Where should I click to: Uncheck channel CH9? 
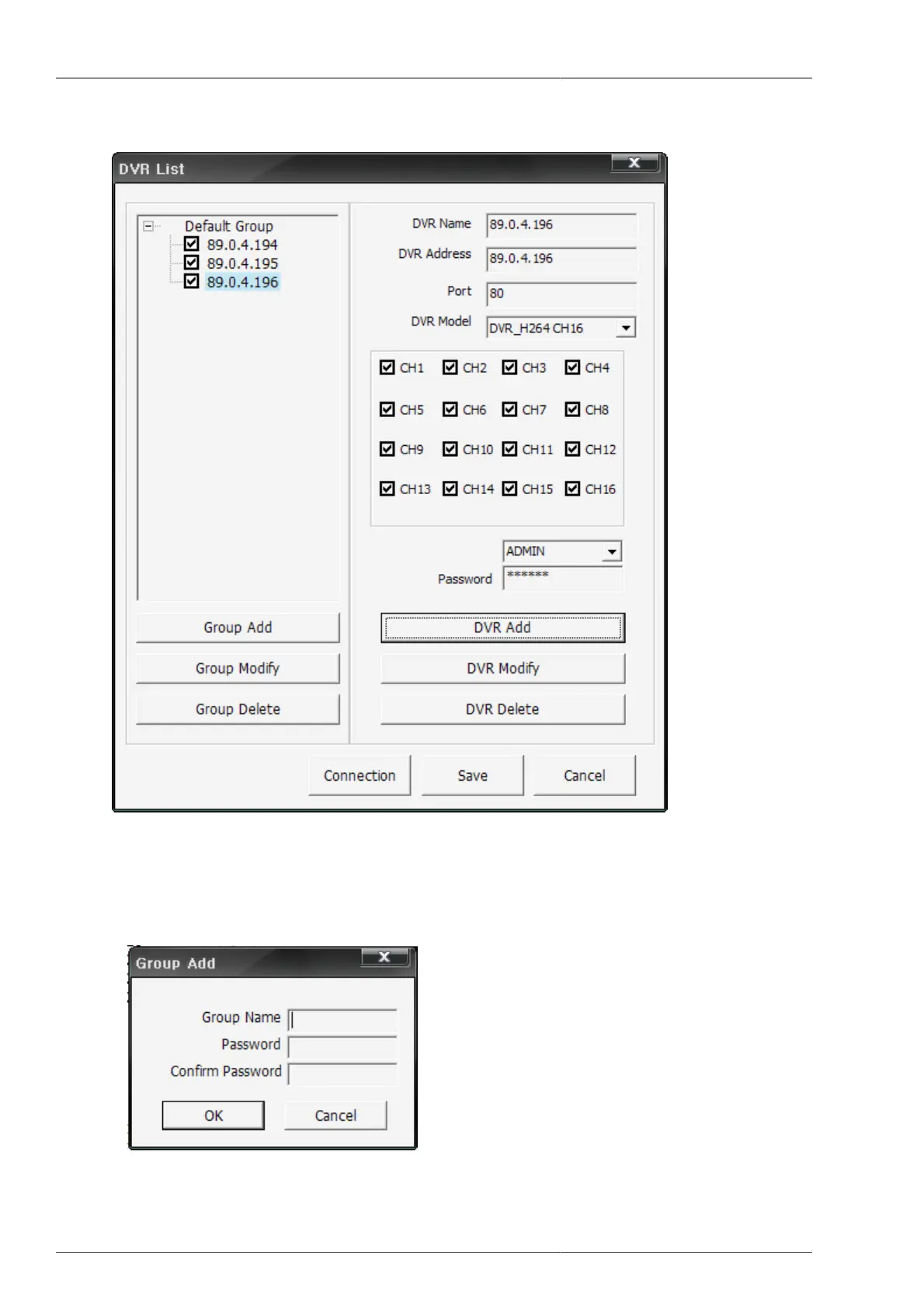(387, 449)
